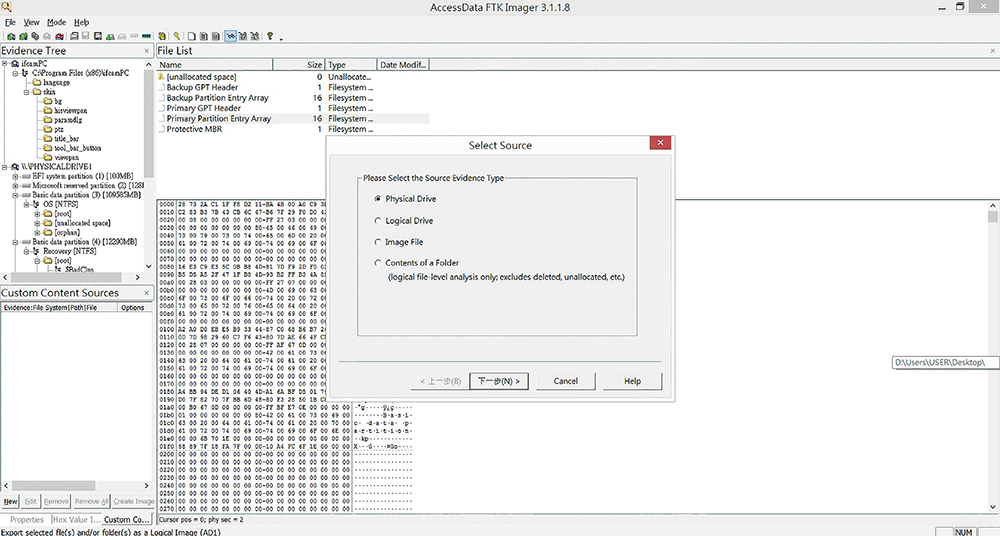Open the File menu
1000x536 pixels.
pyautogui.click(x=10, y=22)
